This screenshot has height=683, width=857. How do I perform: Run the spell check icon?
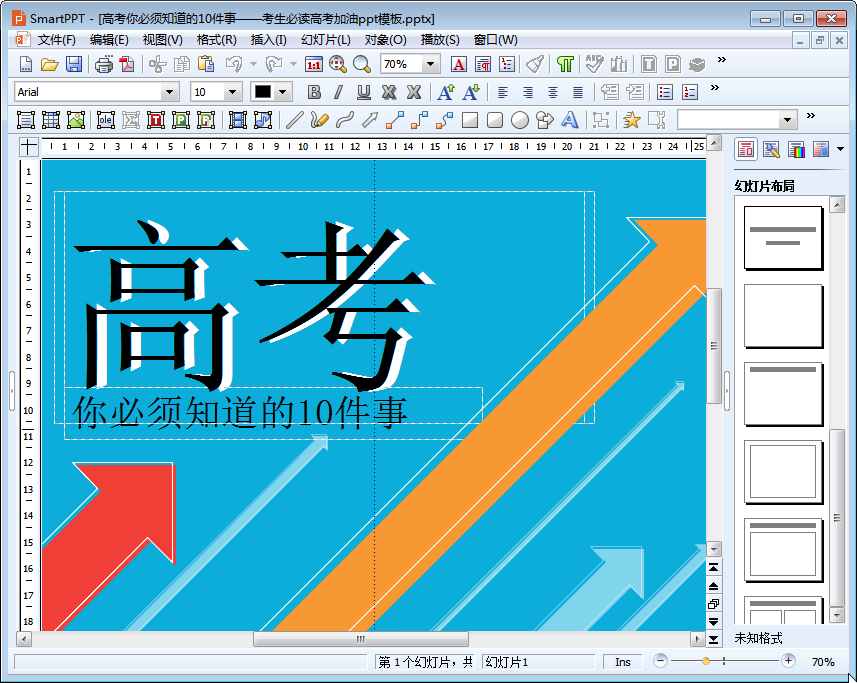coord(592,64)
